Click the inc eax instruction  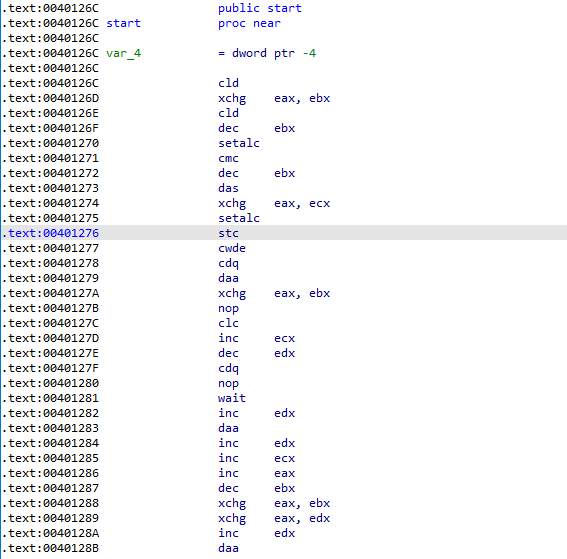(x=256, y=473)
